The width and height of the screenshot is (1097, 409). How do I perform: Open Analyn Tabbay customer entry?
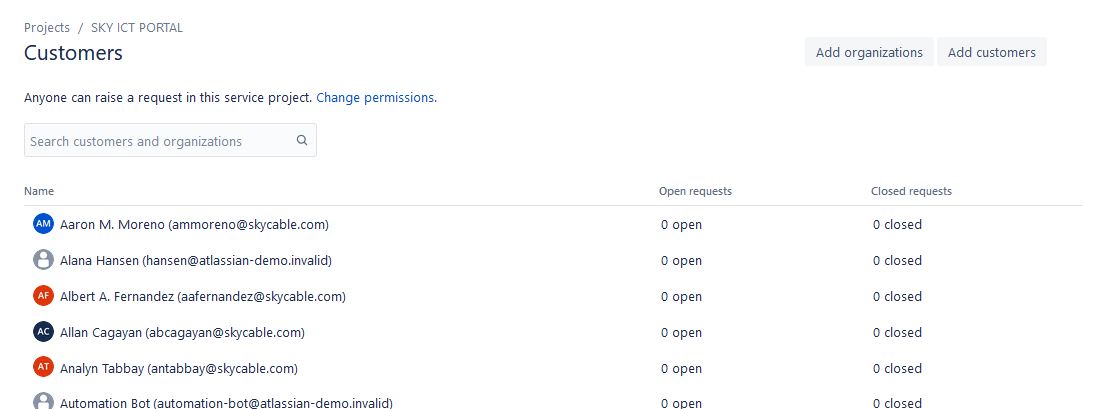click(179, 368)
